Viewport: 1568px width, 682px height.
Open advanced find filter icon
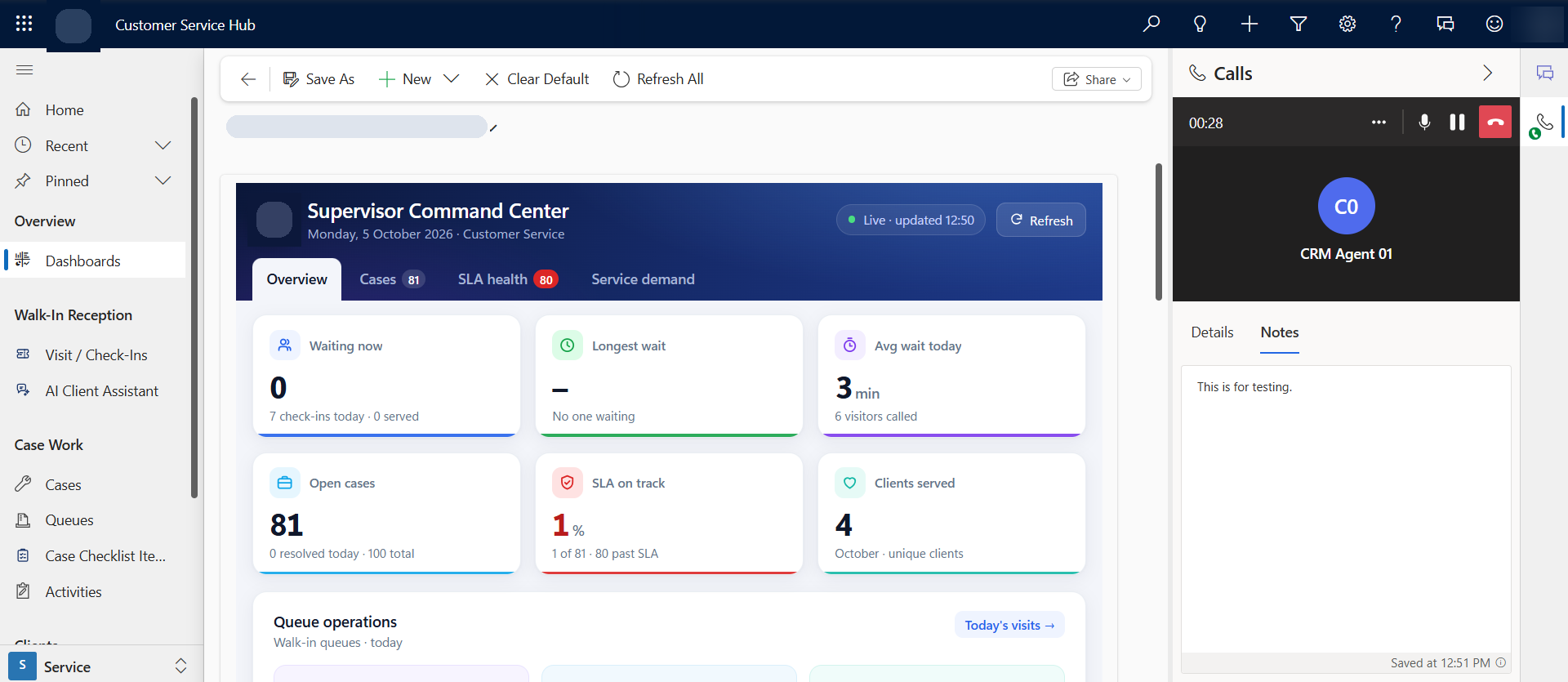[x=1298, y=24]
